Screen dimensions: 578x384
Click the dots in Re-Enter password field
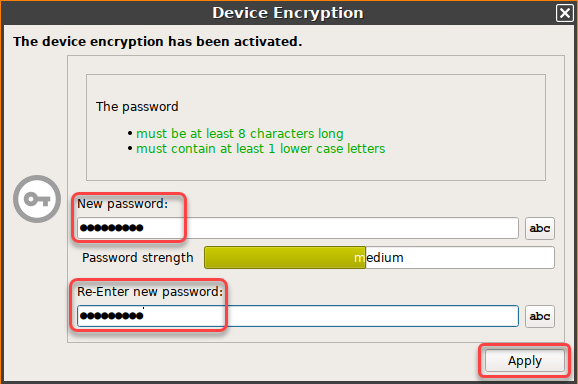[x=111, y=316]
